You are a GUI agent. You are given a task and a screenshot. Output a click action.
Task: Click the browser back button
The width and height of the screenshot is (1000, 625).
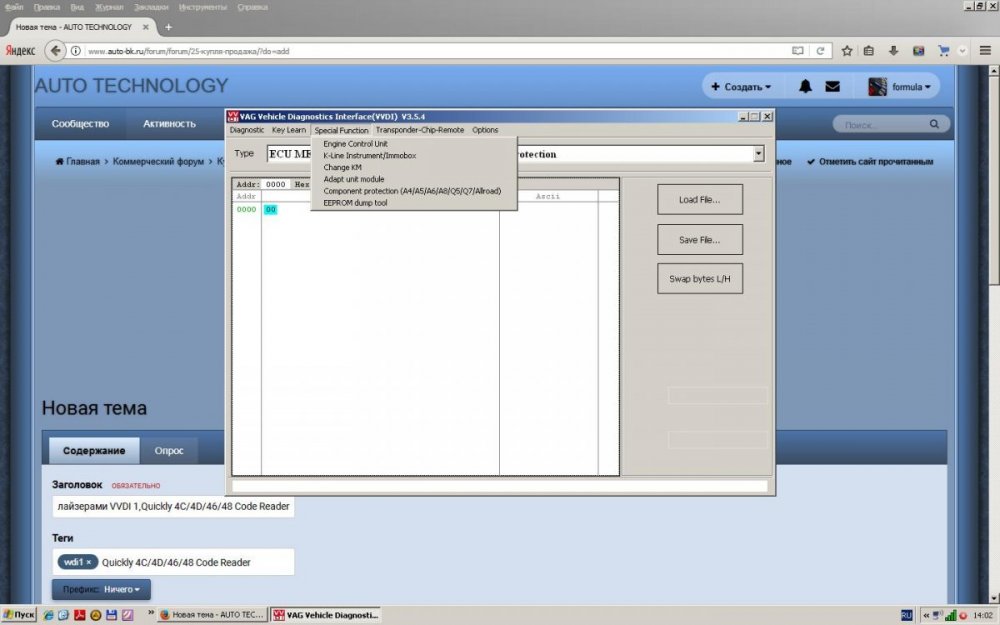click(x=55, y=50)
